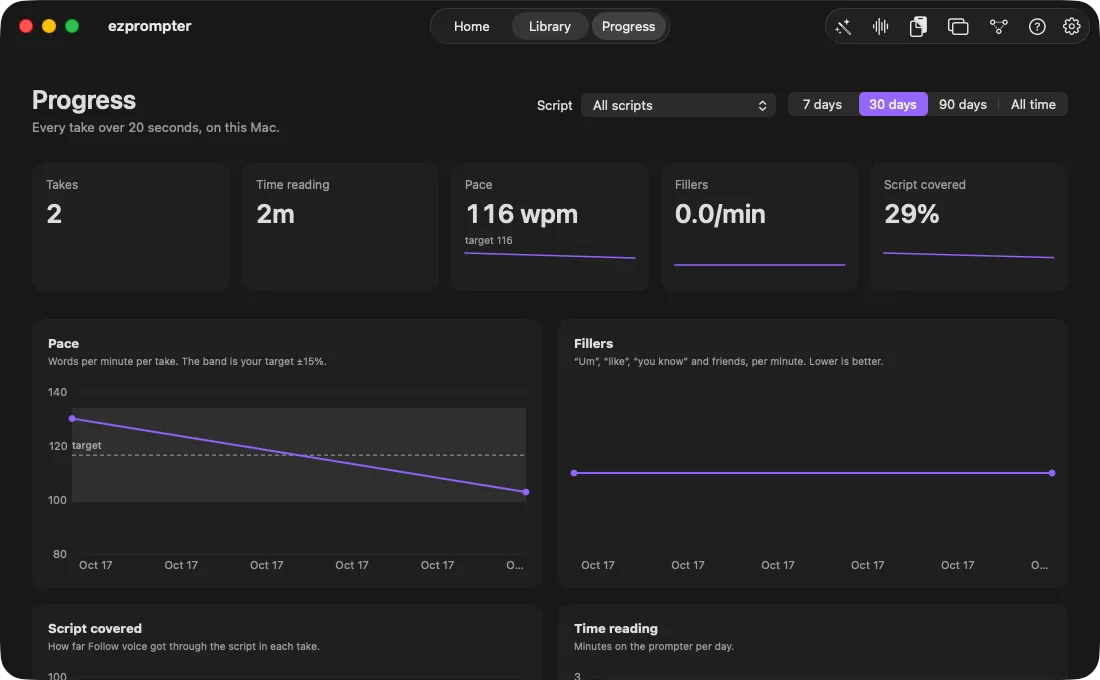This screenshot has height=680, width=1100.
Task: Set range to 7 days
Action: click(x=822, y=105)
